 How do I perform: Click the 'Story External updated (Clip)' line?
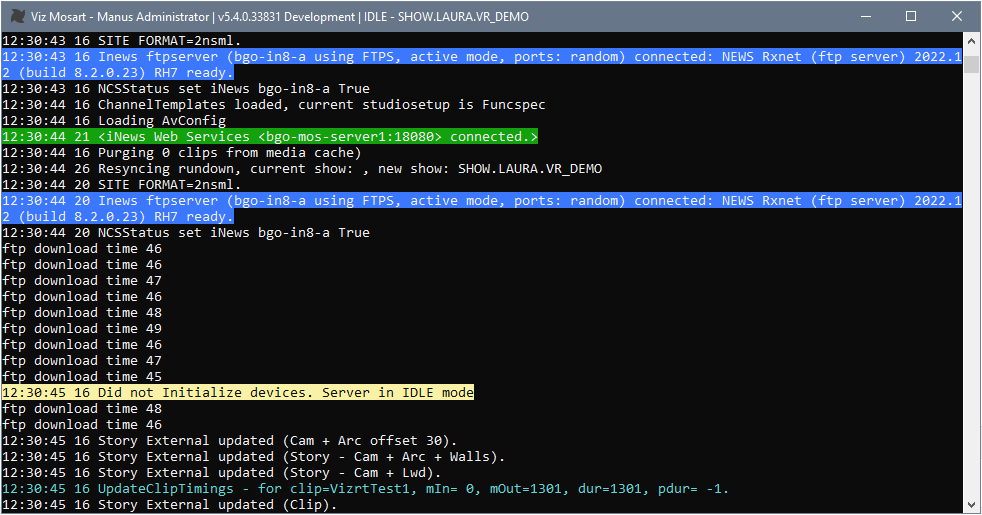pyautogui.click(x=169, y=505)
